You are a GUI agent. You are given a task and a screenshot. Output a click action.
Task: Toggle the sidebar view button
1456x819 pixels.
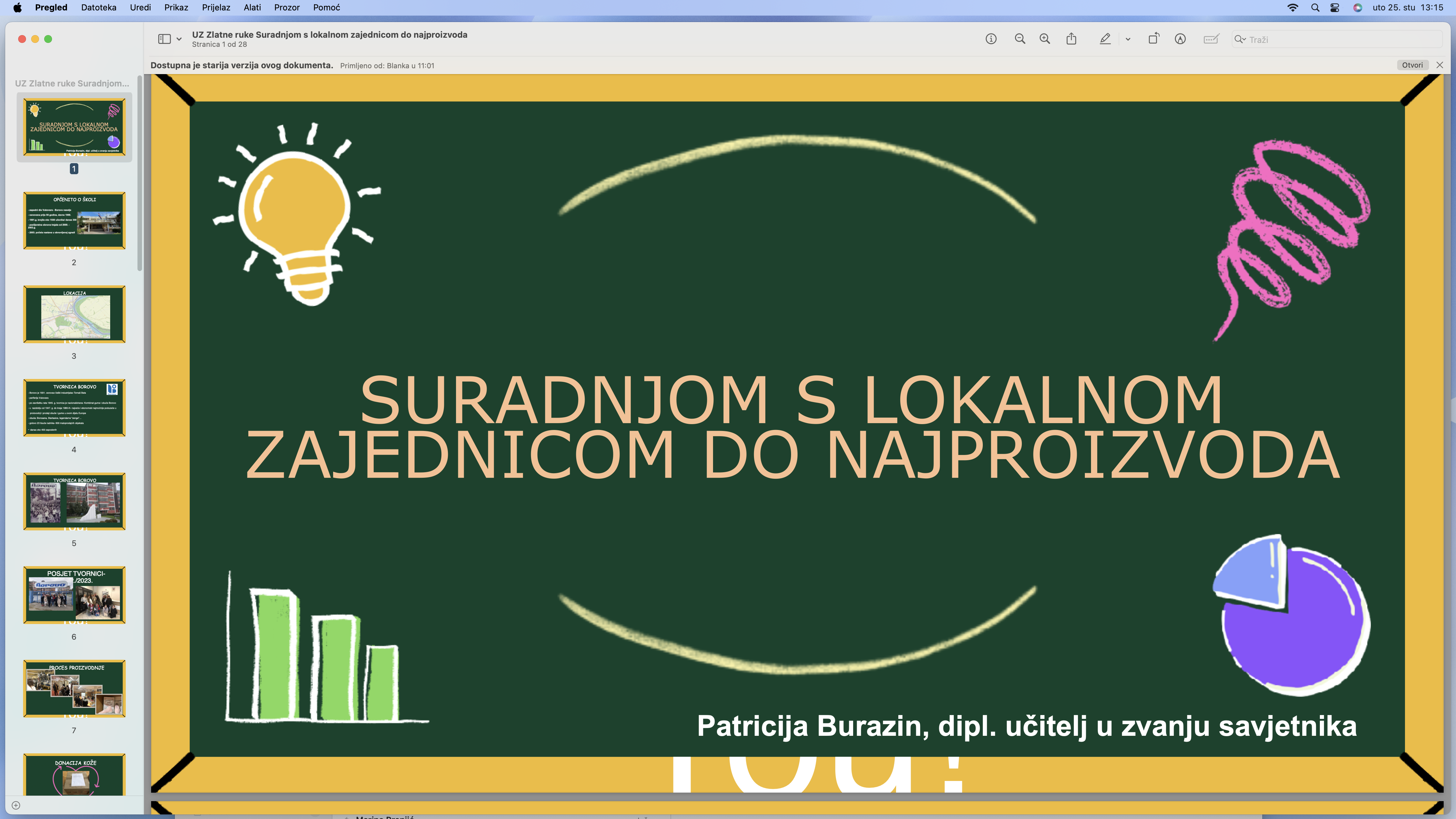164,39
